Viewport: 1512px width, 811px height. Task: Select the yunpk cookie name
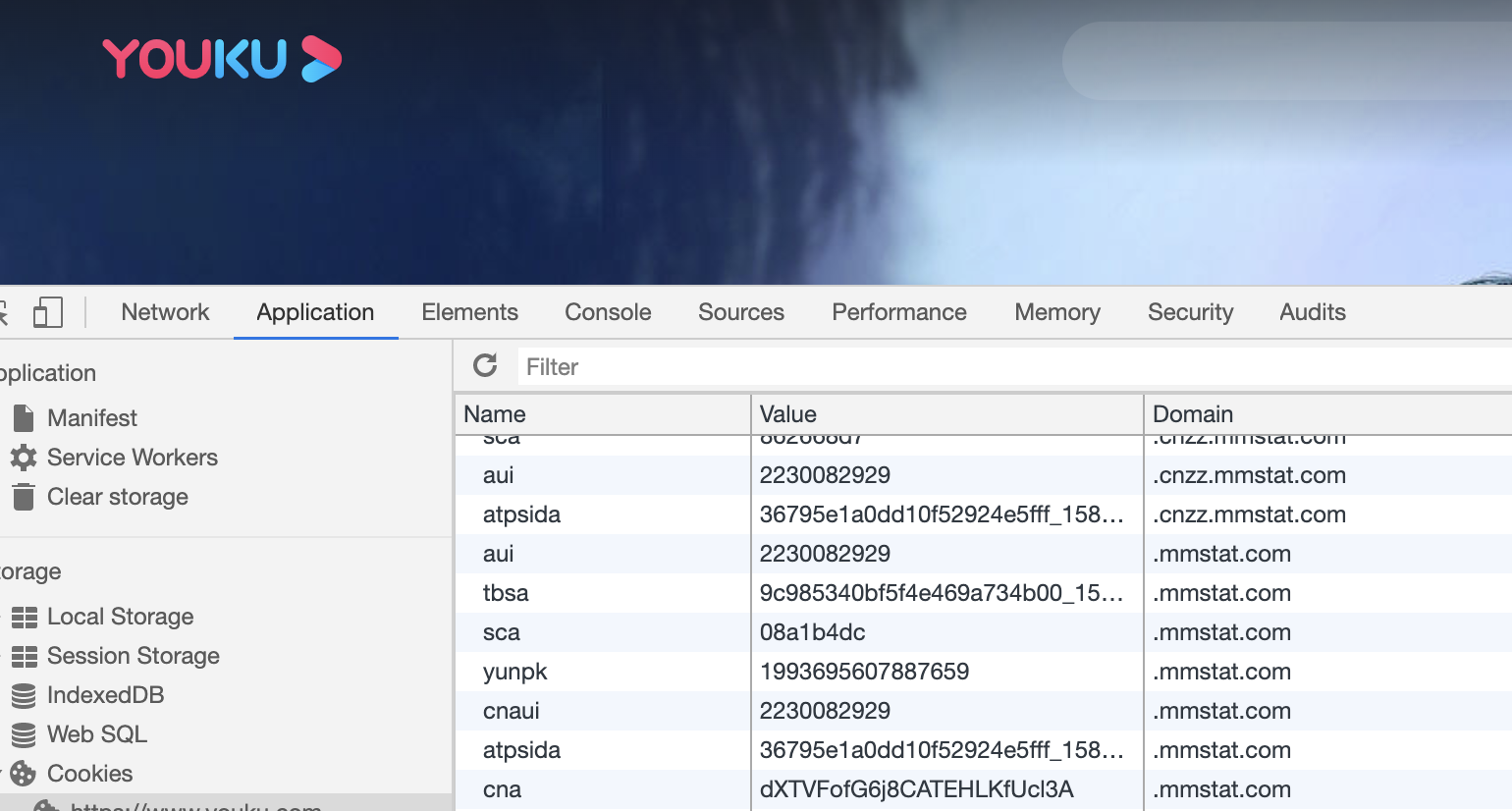[x=514, y=672]
